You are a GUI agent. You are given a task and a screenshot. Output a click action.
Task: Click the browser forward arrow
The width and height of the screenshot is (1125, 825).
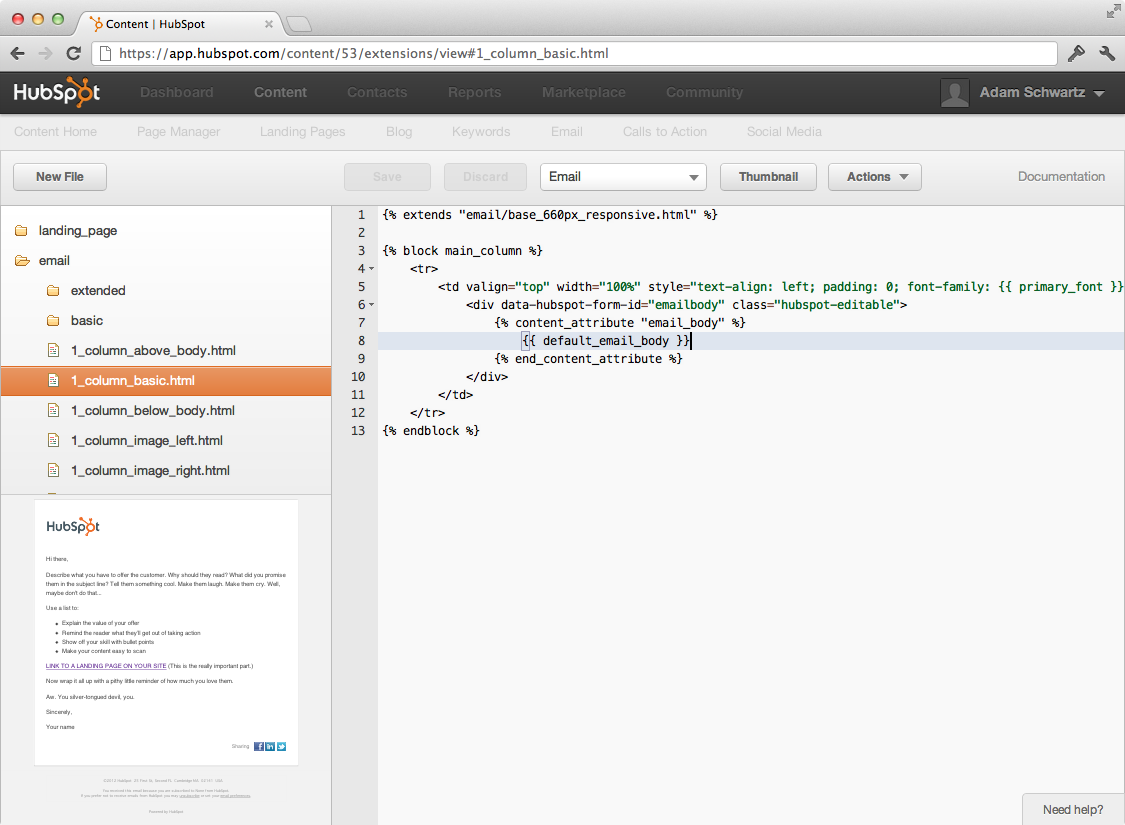[45, 53]
